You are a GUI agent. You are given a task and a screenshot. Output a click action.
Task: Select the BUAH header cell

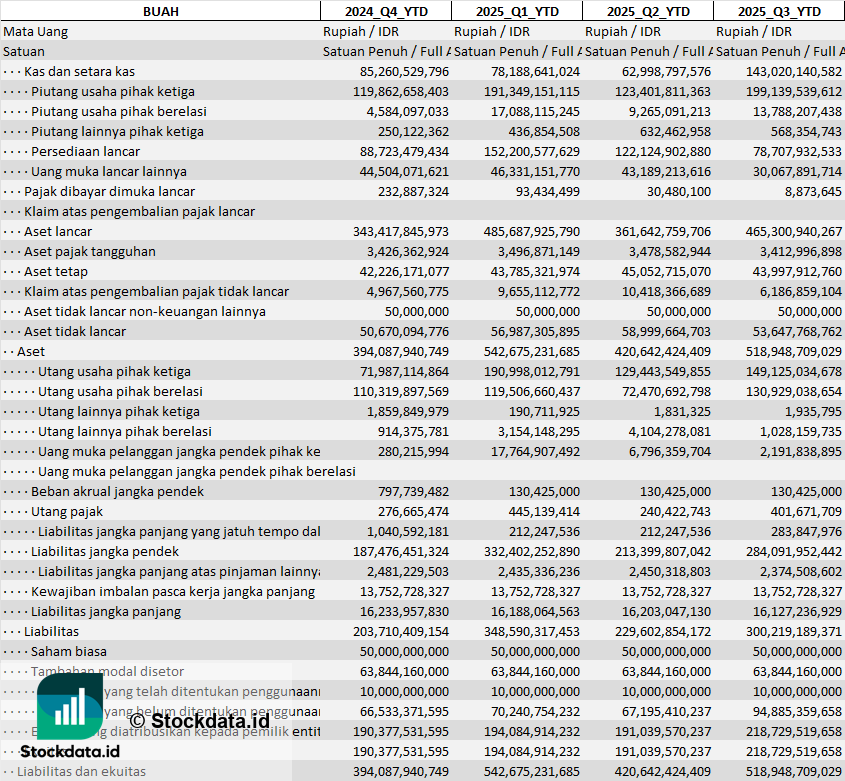tap(160, 11)
